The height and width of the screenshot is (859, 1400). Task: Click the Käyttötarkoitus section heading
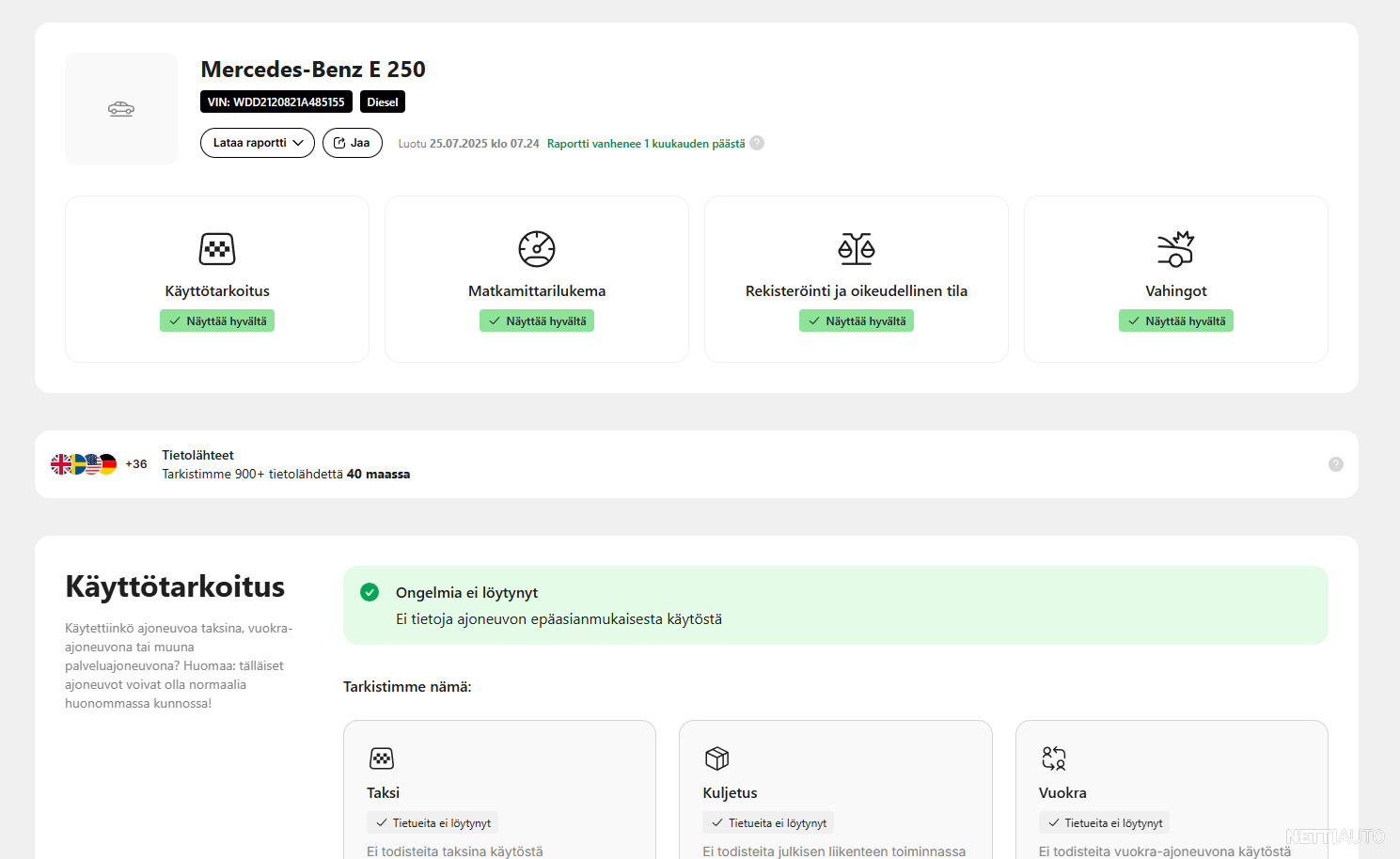click(x=175, y=586)
